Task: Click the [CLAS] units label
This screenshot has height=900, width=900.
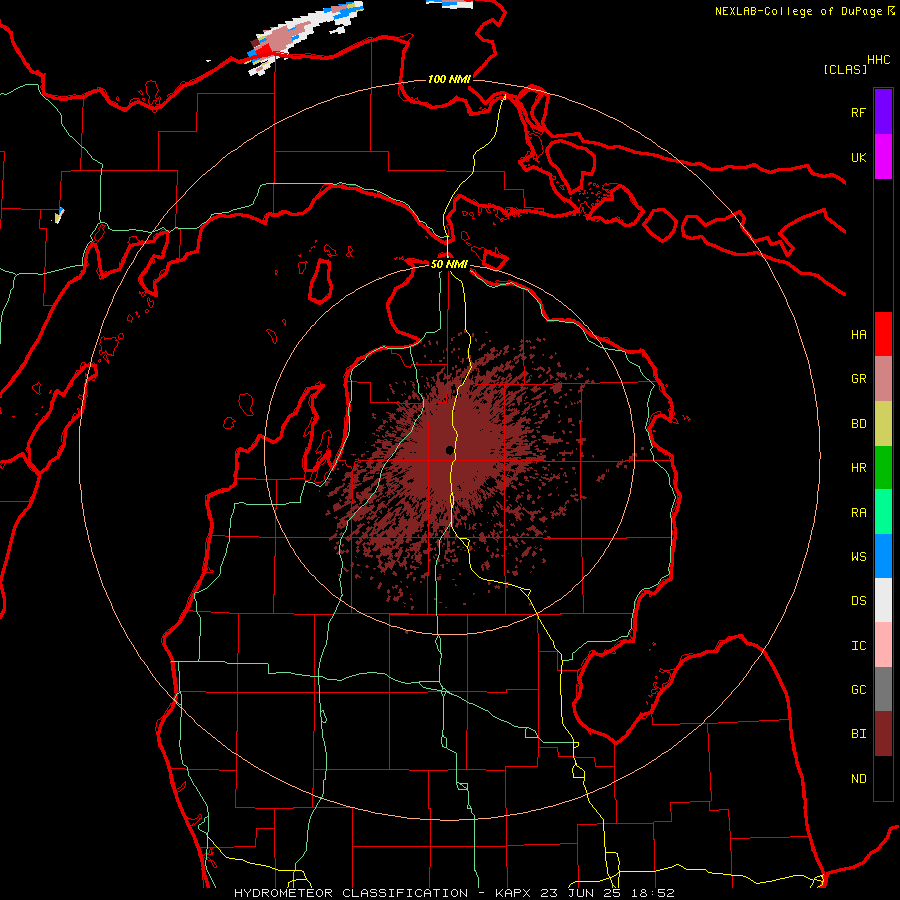Action: point(845,69)
